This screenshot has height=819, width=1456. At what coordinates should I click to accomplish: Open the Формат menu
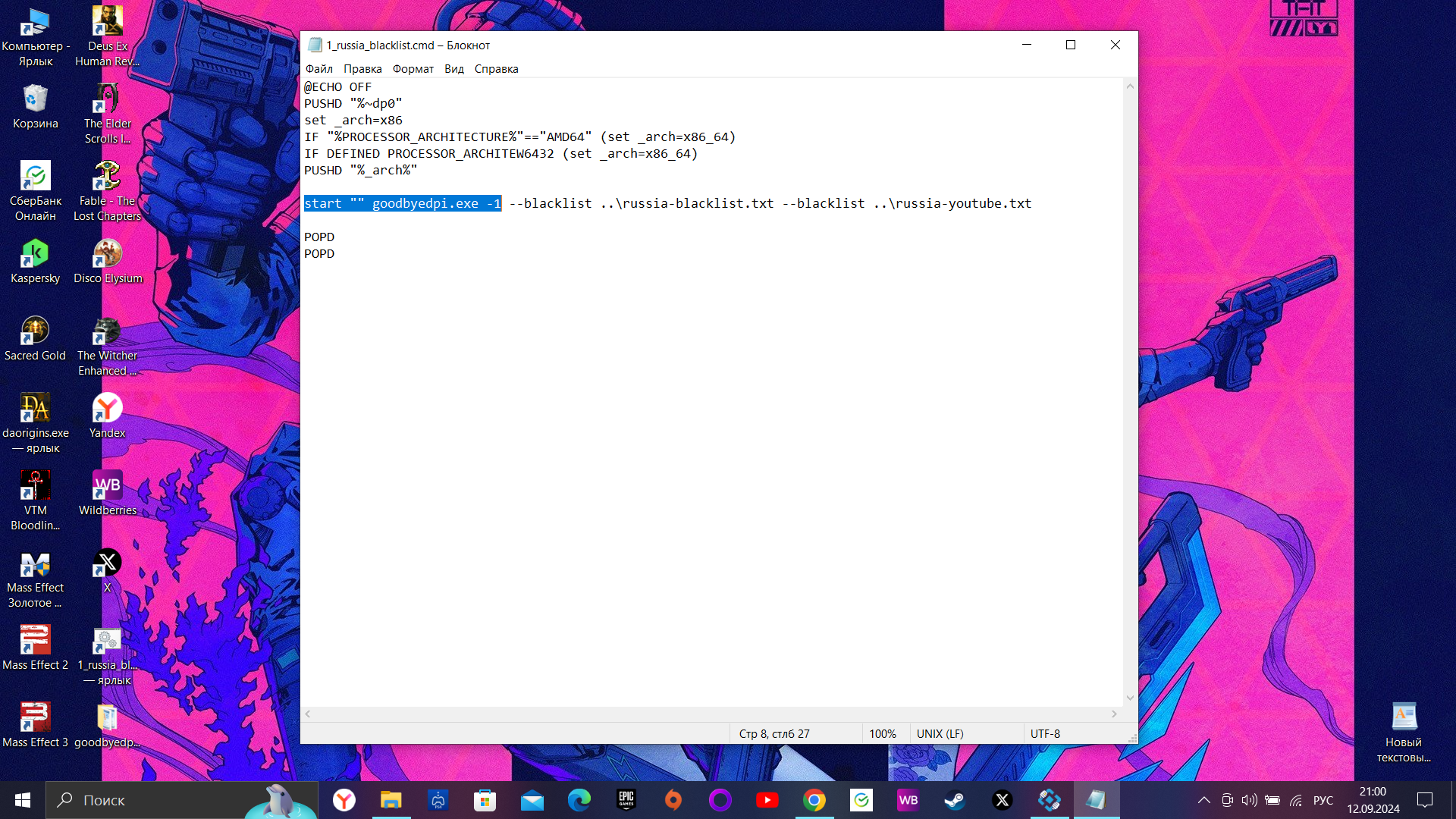click(x=413, y=69)
